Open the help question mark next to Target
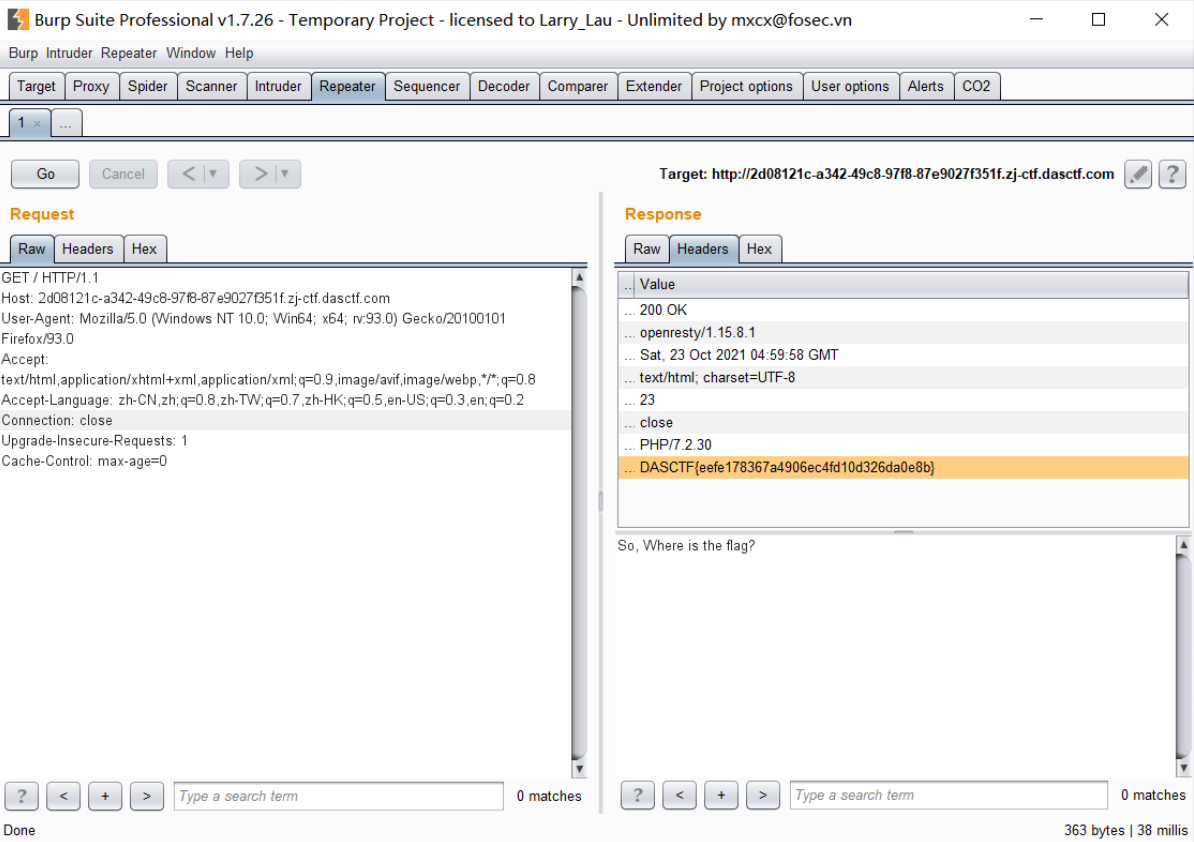Image resolution: width=1194 pixels, height=842 pixels. pos(1172,174)
